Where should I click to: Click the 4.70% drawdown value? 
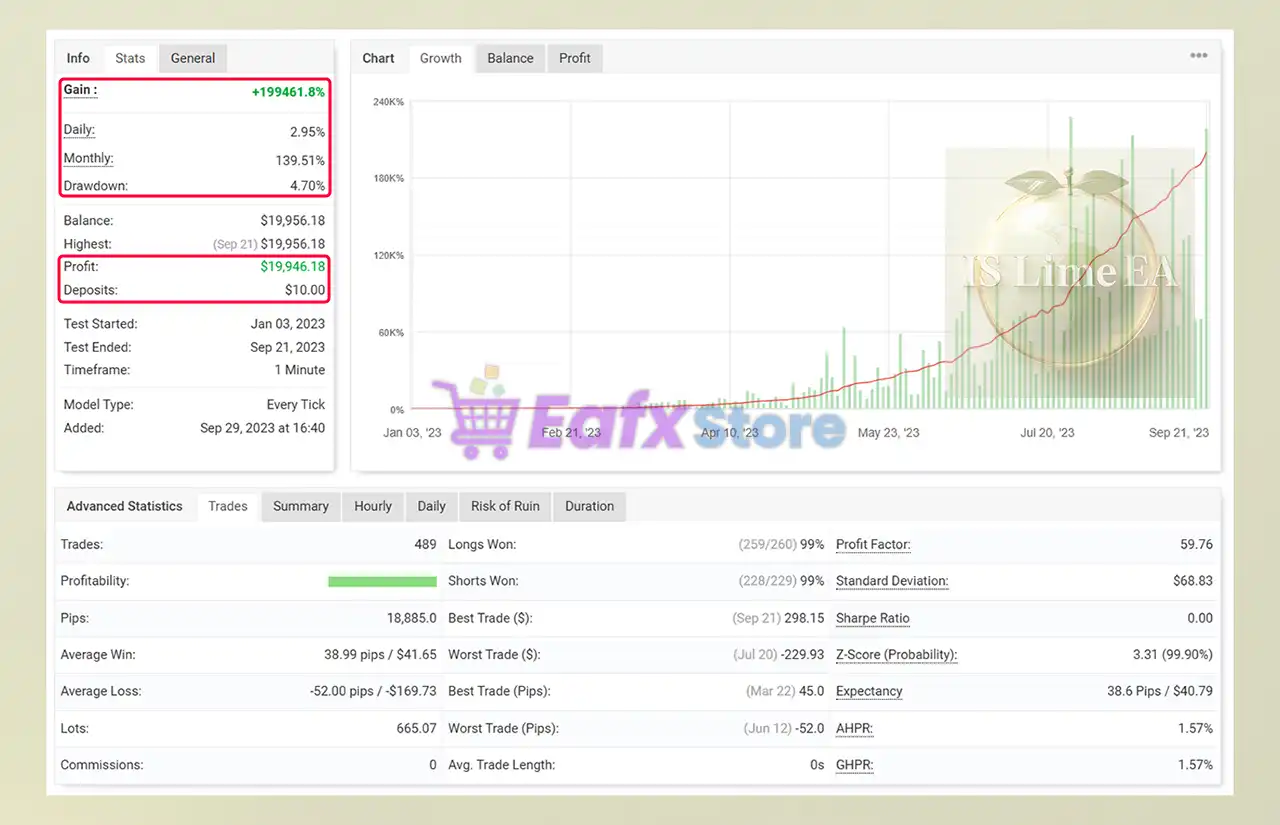307,186
